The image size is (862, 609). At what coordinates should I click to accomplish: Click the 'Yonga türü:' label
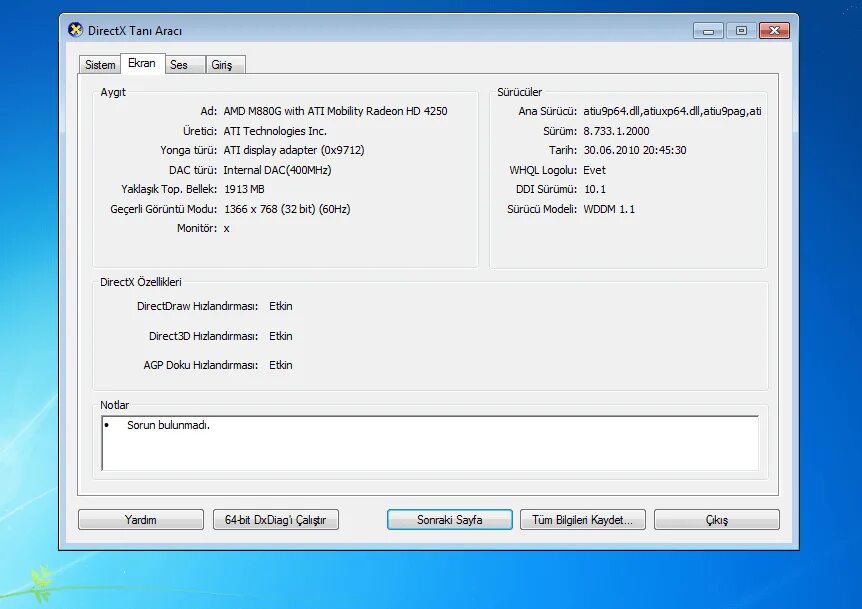pyautogui.click(x=189, y=150)
